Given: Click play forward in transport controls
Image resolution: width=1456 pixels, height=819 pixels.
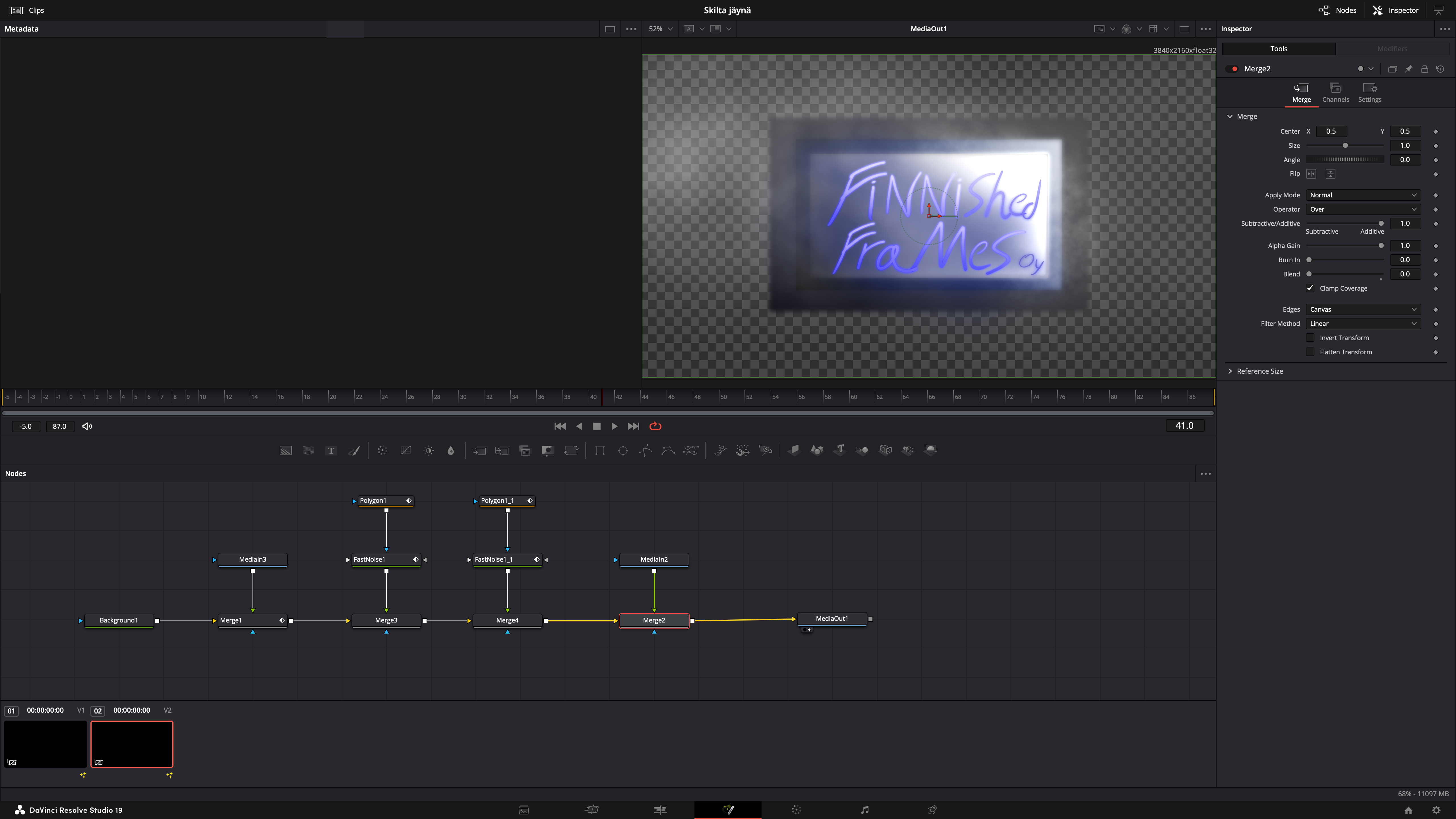Looking at the screenshot, I should click(614, 426).
